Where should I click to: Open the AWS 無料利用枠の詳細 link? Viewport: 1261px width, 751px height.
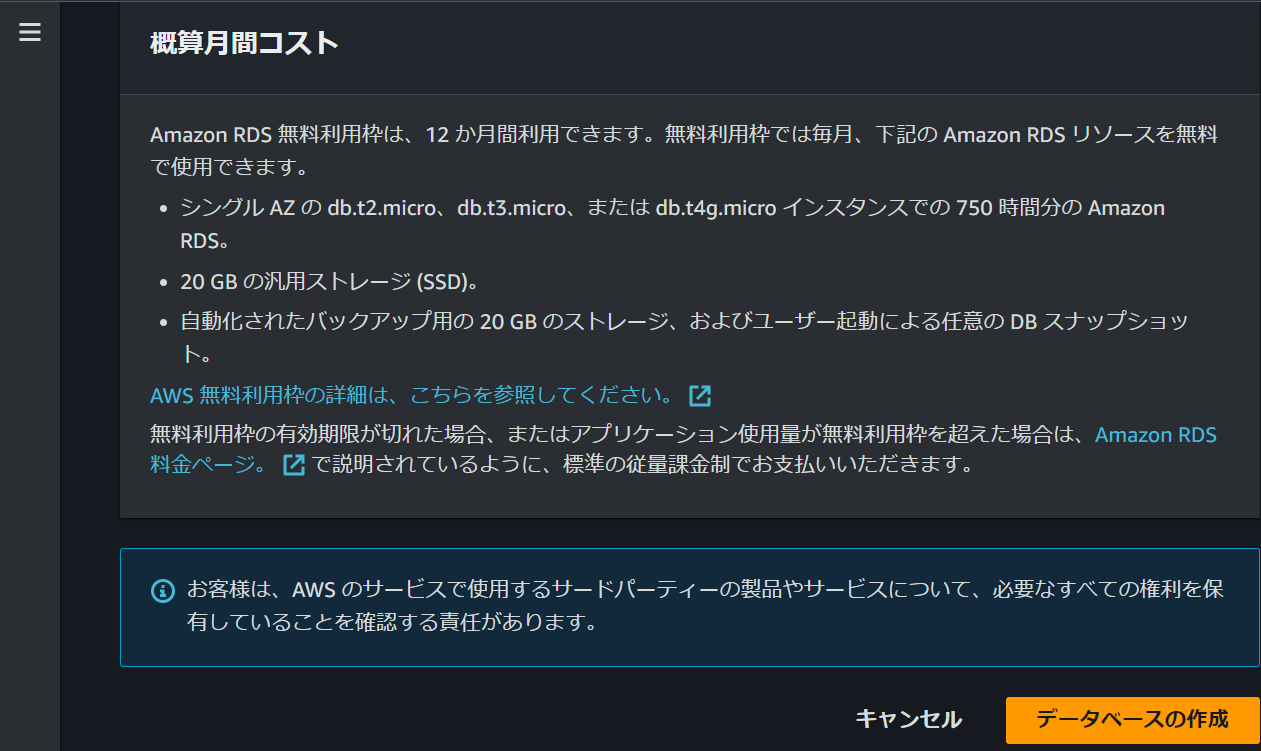coord(412,395)
